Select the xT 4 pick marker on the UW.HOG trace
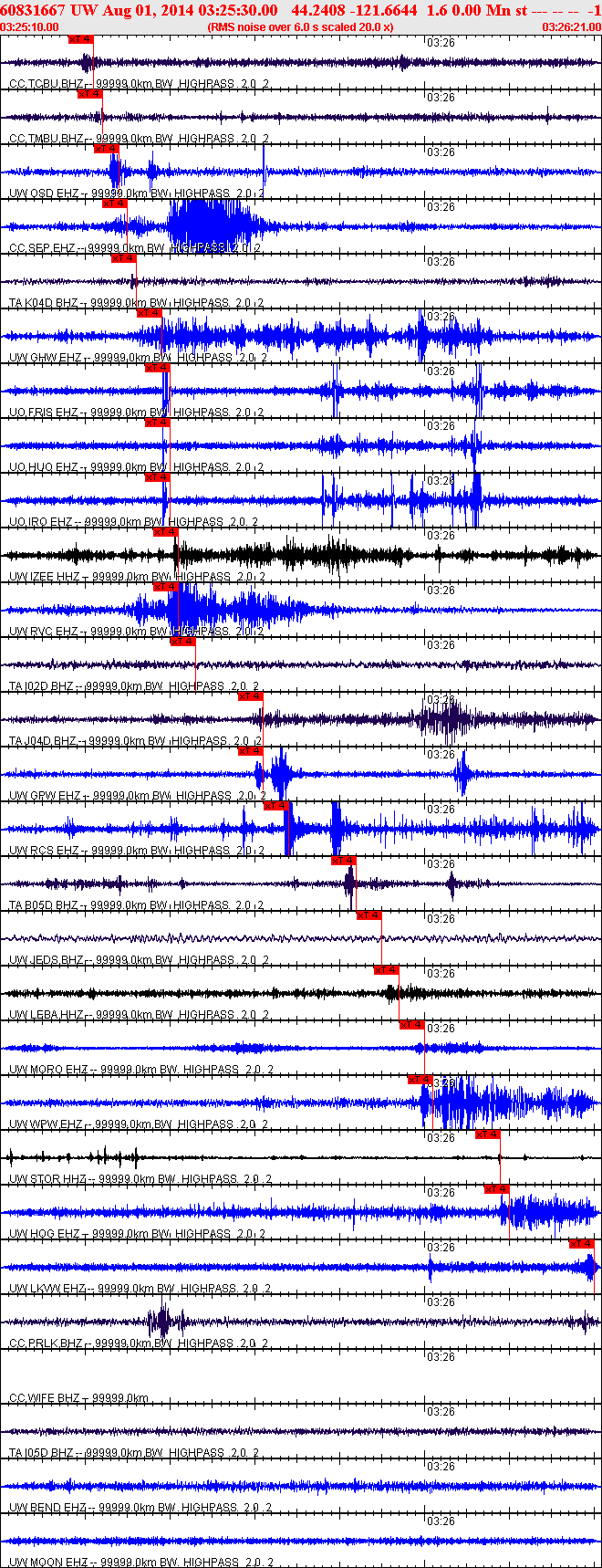602x1568 pixels. pyautogui.click(x=496, y=1189)
